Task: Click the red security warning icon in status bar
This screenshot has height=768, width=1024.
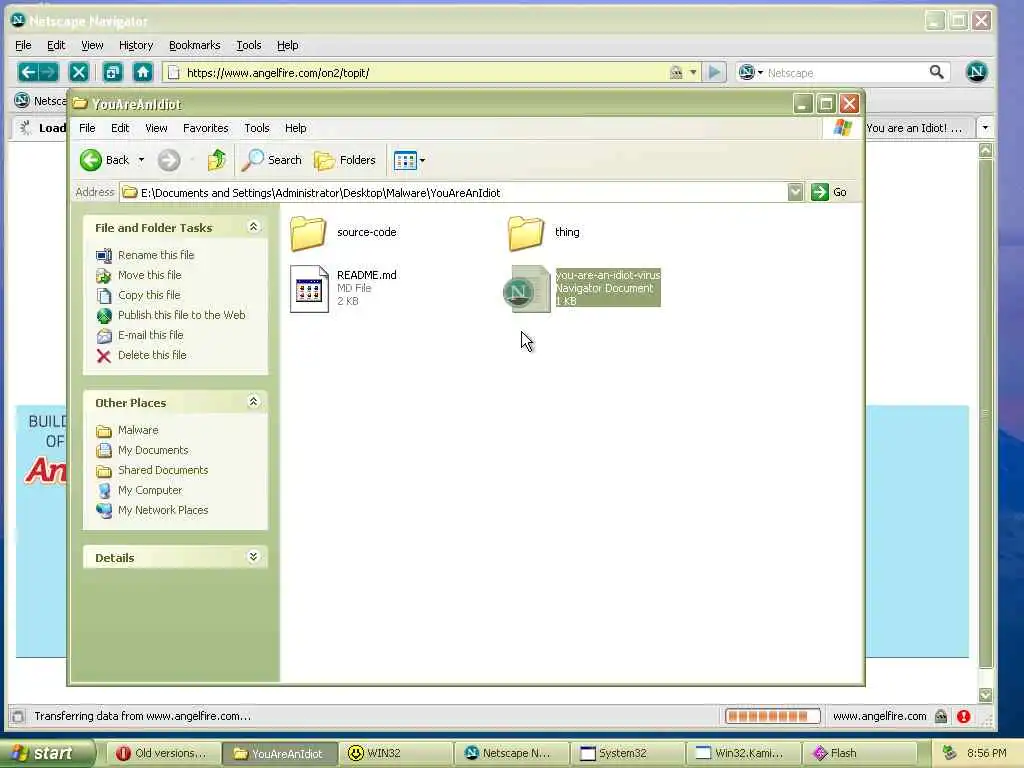Action: 963,716
